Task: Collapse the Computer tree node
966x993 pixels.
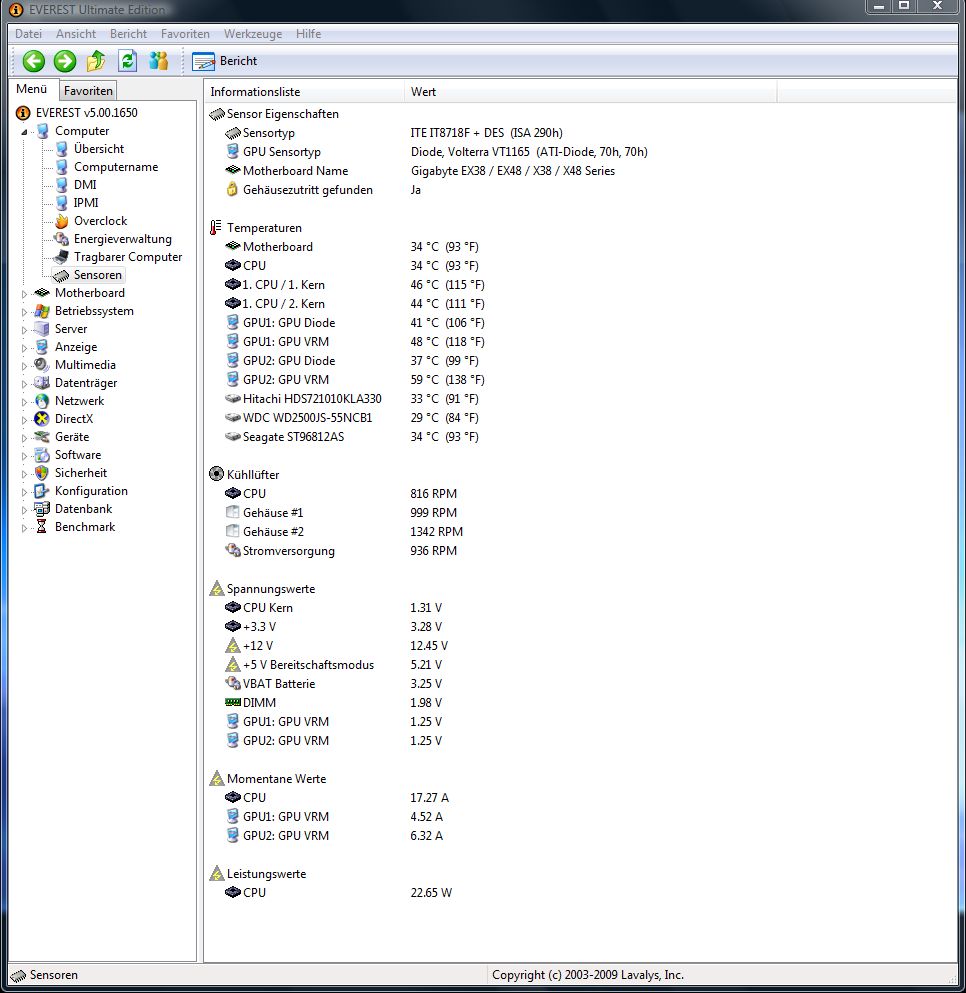Action: pyautogui.click(x=24, y=132)
